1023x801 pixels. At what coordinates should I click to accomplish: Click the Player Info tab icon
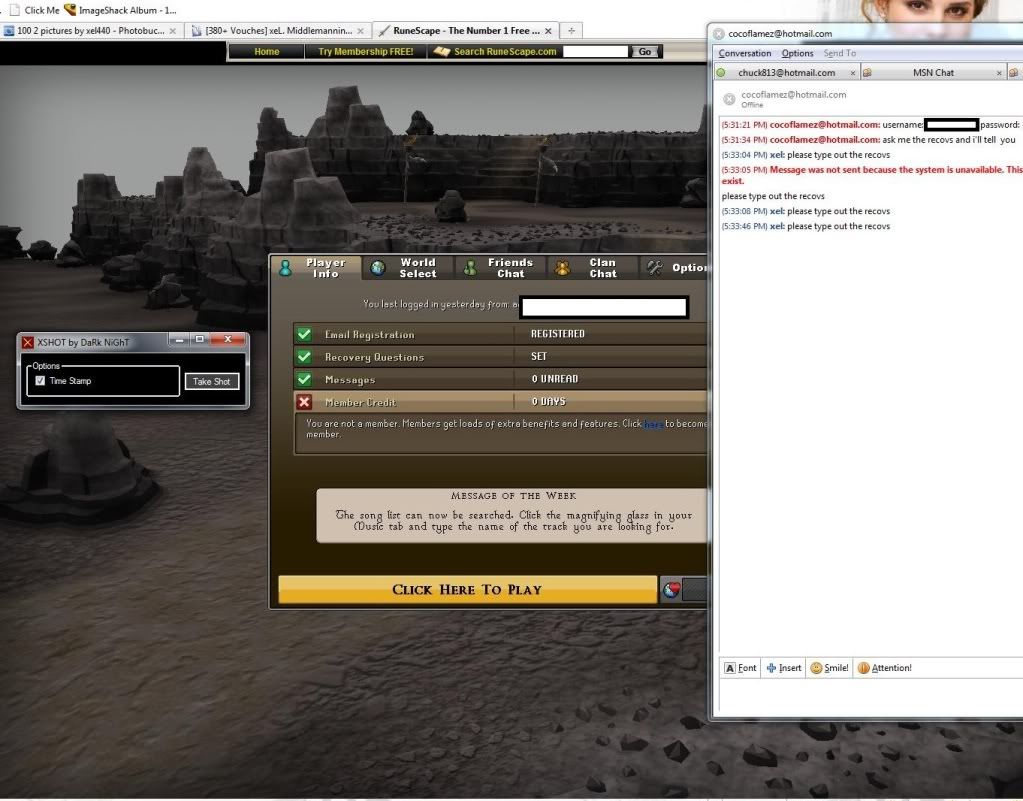point(285,268)
